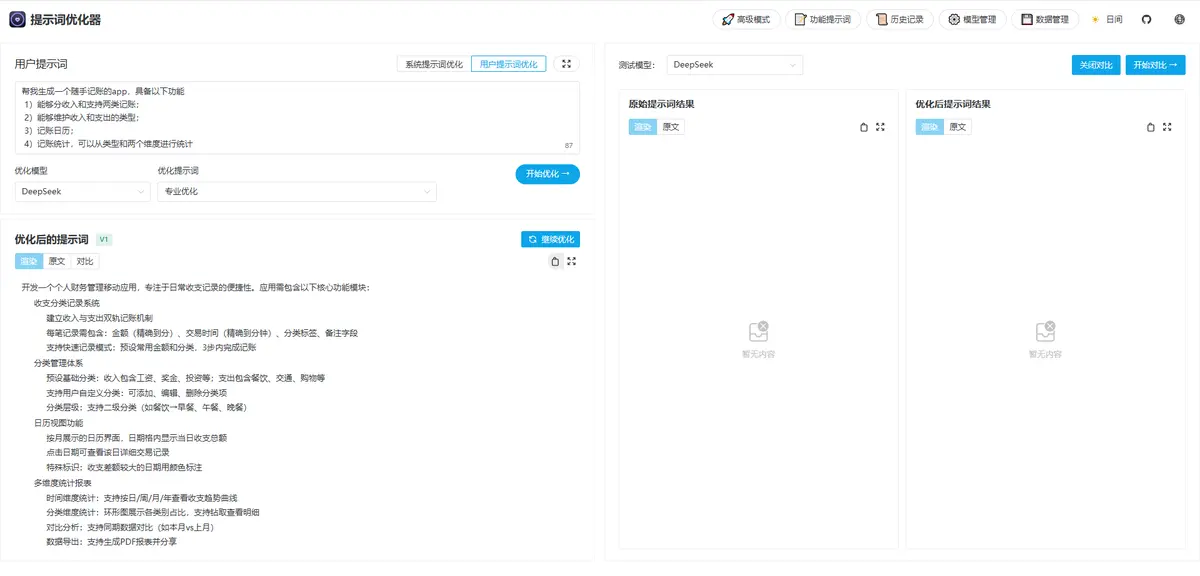1200x576 pixels.
Task: Click the 日历视图功能 heading text
Action: [x=59, y=423]
